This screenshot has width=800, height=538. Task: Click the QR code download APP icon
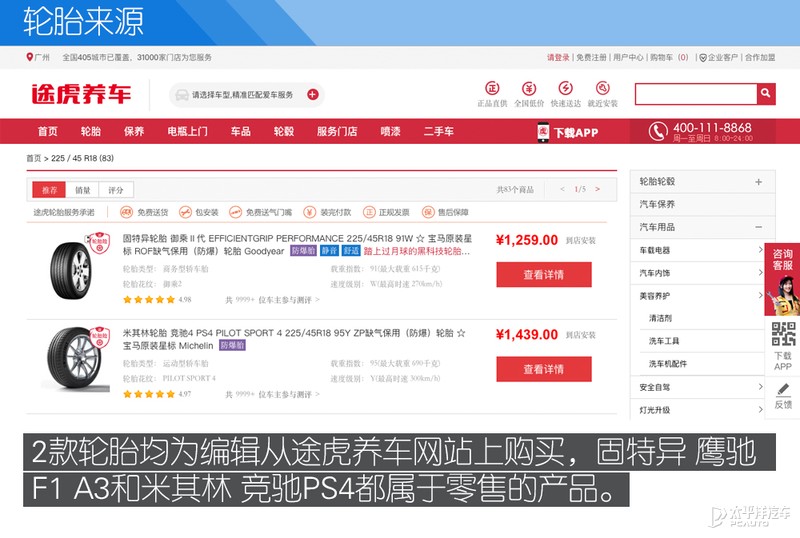click(x=783, y=334)
